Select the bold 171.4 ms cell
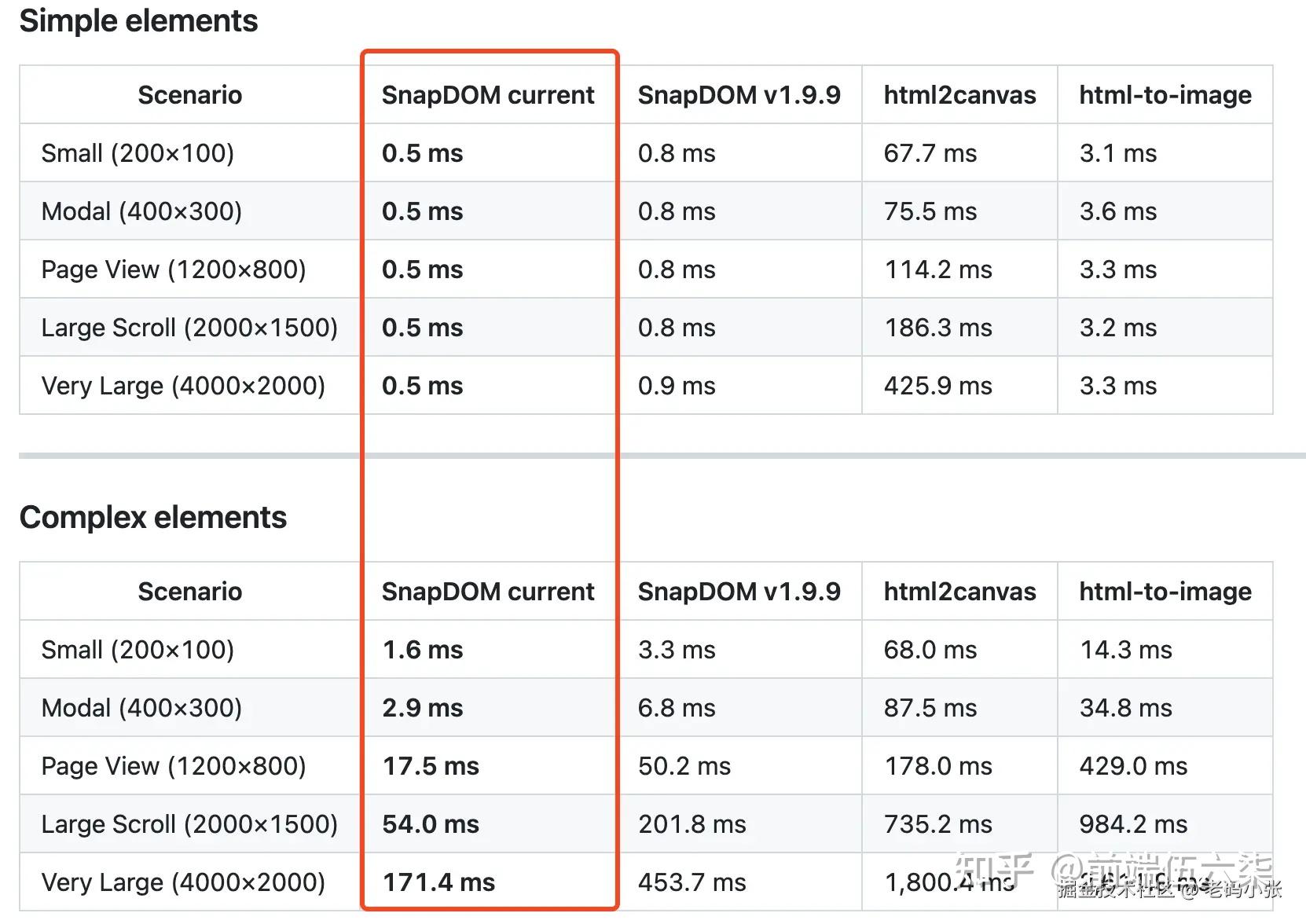Image resolution: width=1306 pixels, height=924 pixels. click(438, 882)
